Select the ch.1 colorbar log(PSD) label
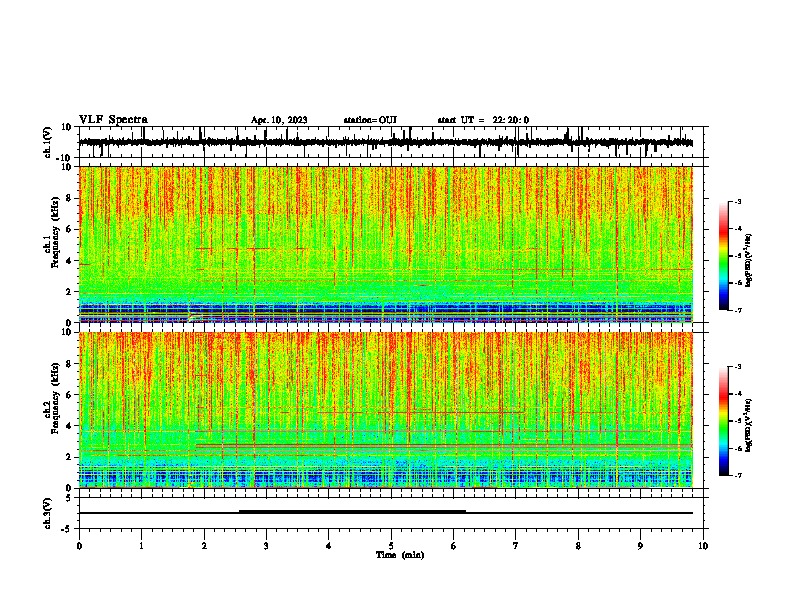The width and height of the screenshot is (792, 612). [x=749, y=260]
